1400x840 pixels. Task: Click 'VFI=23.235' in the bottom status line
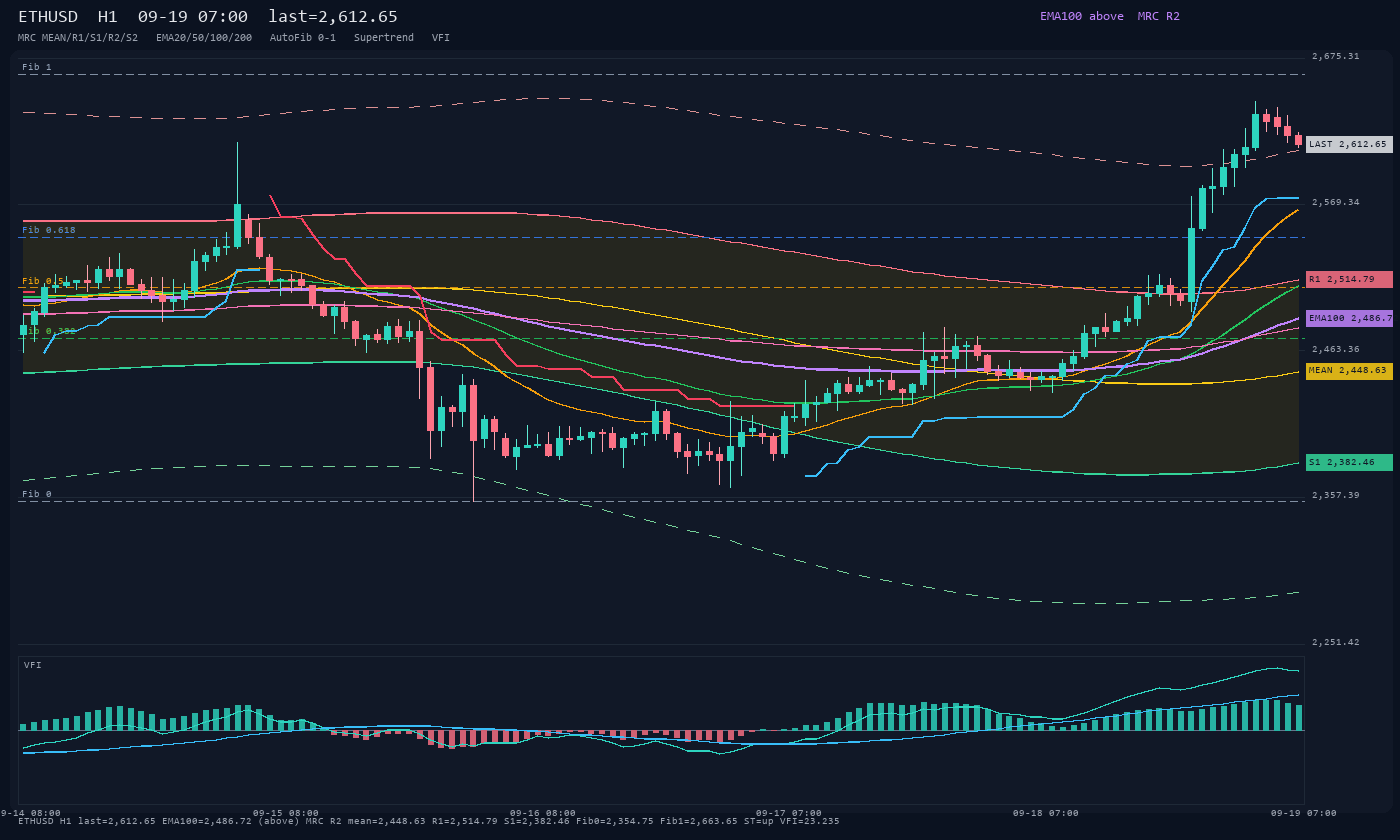[810, 821]
